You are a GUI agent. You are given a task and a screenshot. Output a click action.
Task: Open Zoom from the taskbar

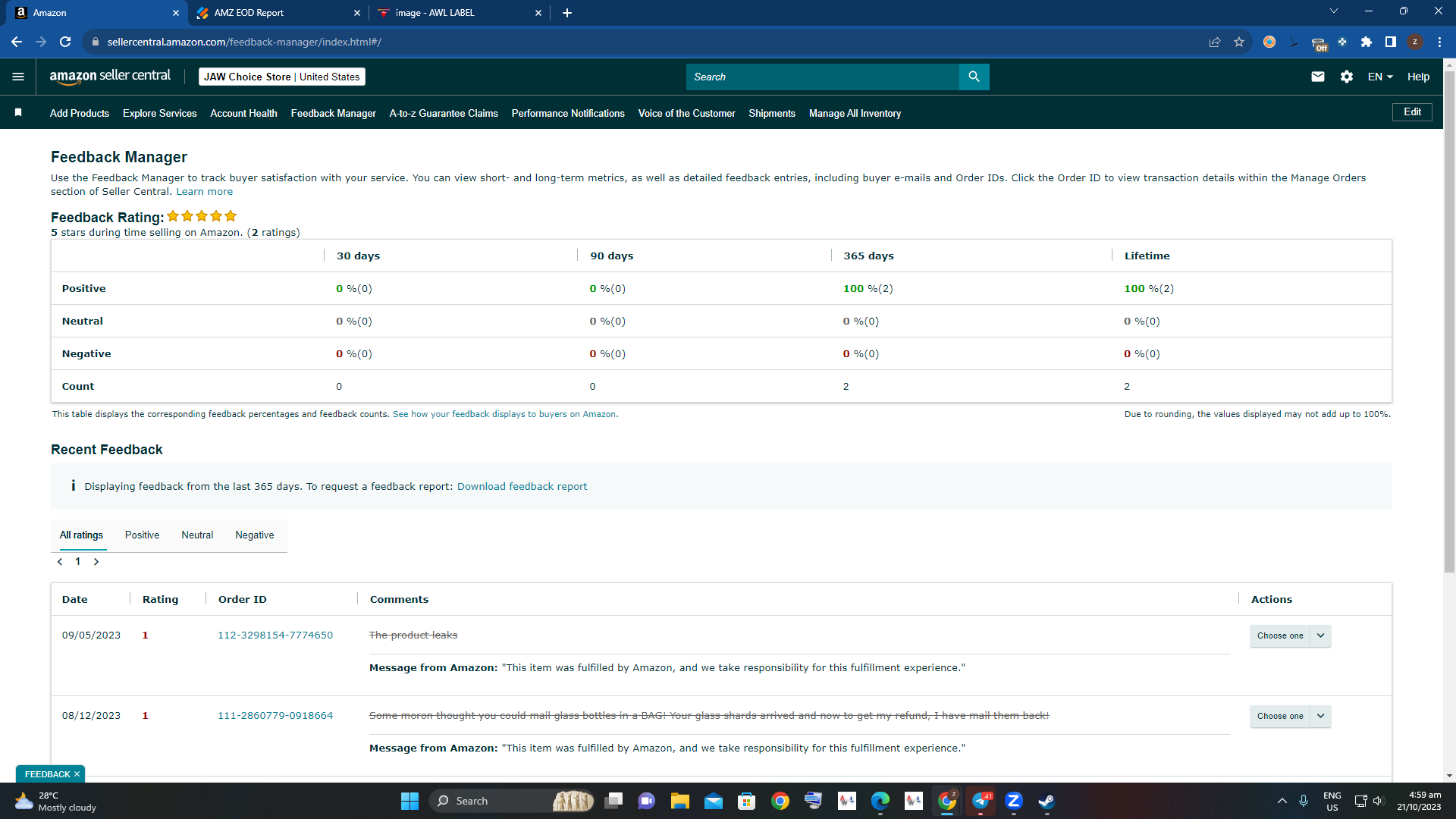(x=1014, y=801)
